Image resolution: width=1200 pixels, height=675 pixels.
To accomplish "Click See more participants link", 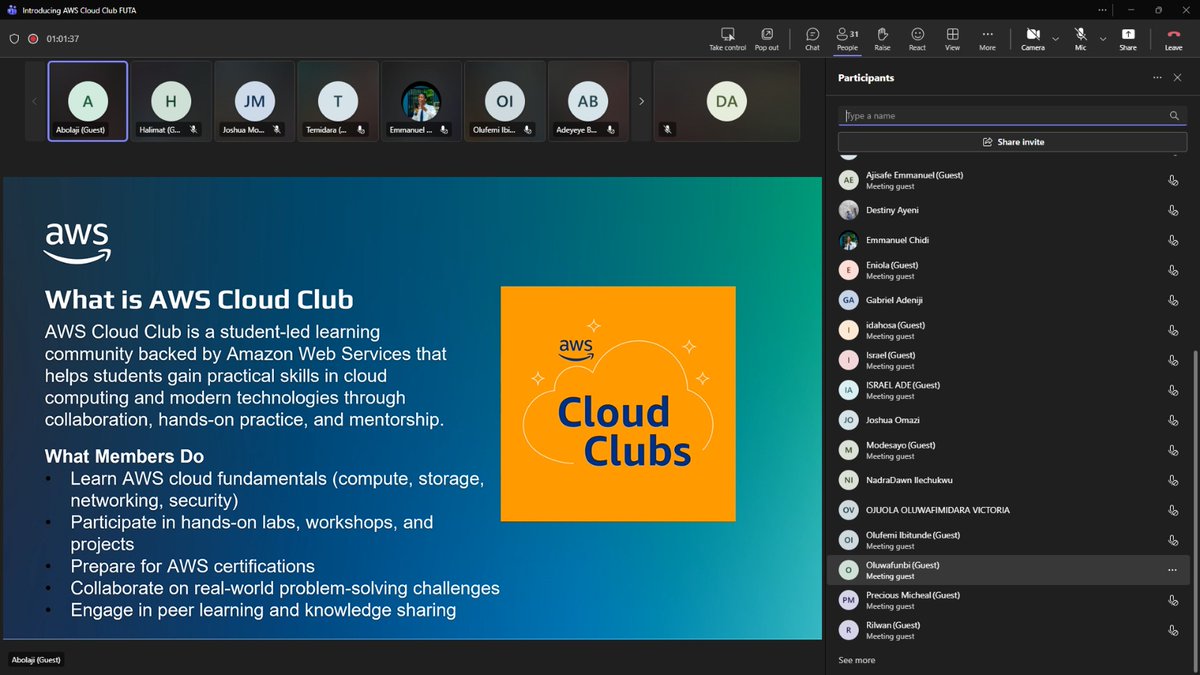I will tap(856, 660).
